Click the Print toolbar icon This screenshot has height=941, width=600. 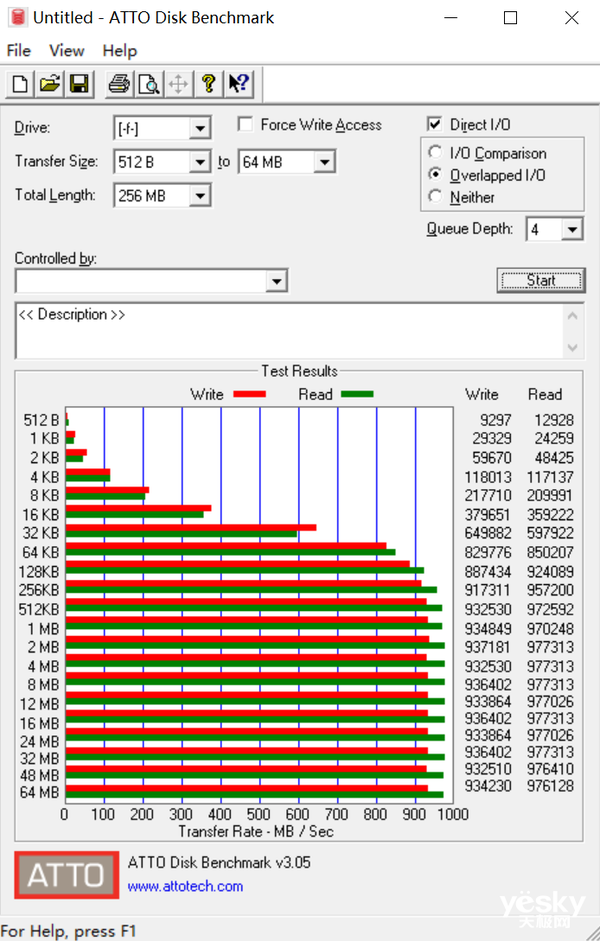coord(120,84)
